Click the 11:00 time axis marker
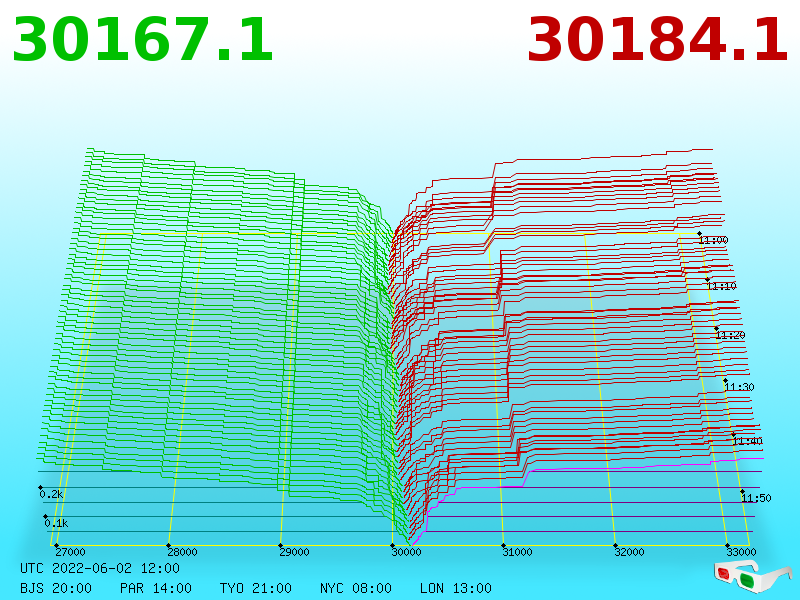800x600 pixels. (713, 240)
